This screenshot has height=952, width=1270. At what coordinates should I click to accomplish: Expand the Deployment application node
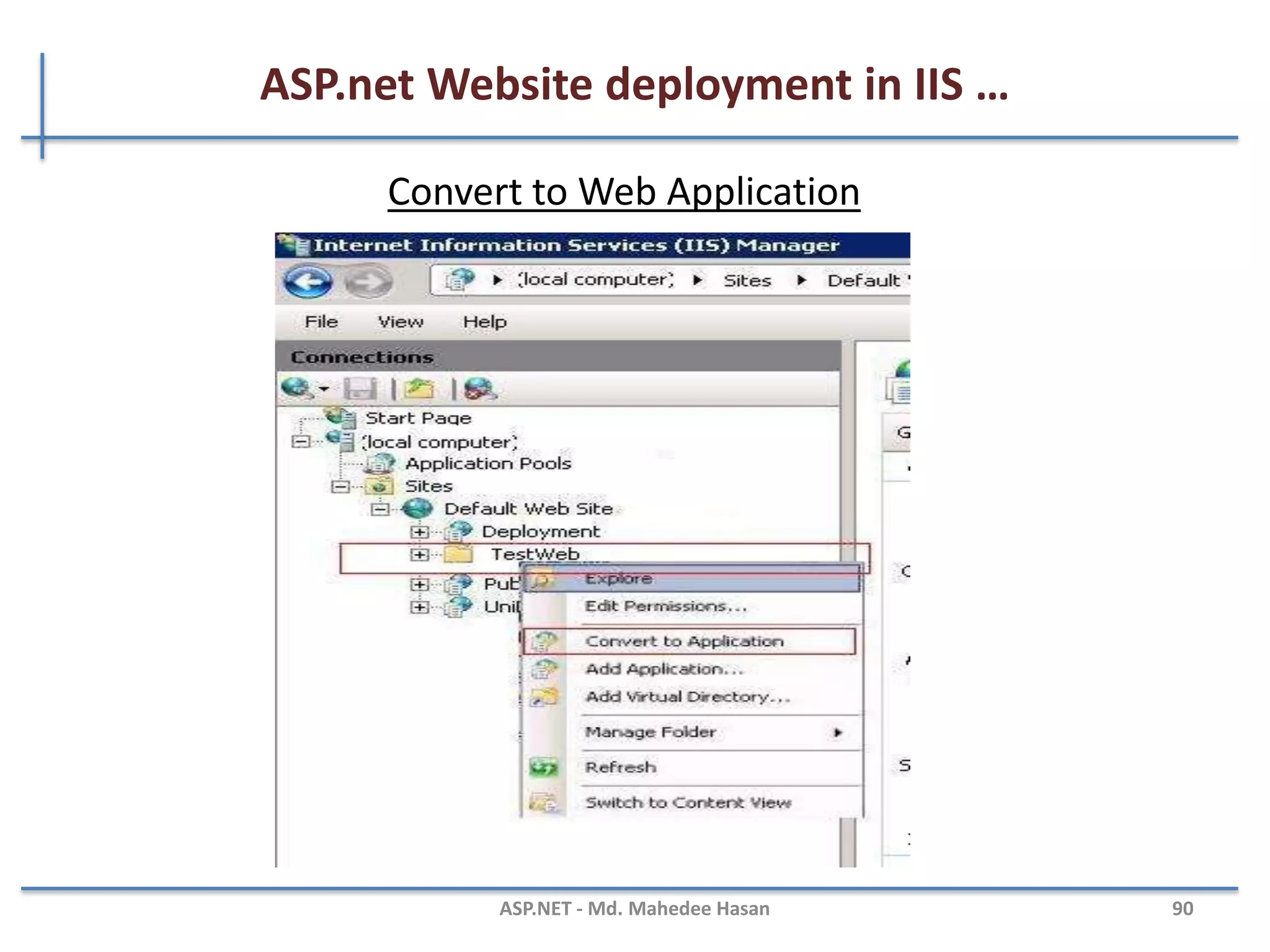(x=419, y=532)
